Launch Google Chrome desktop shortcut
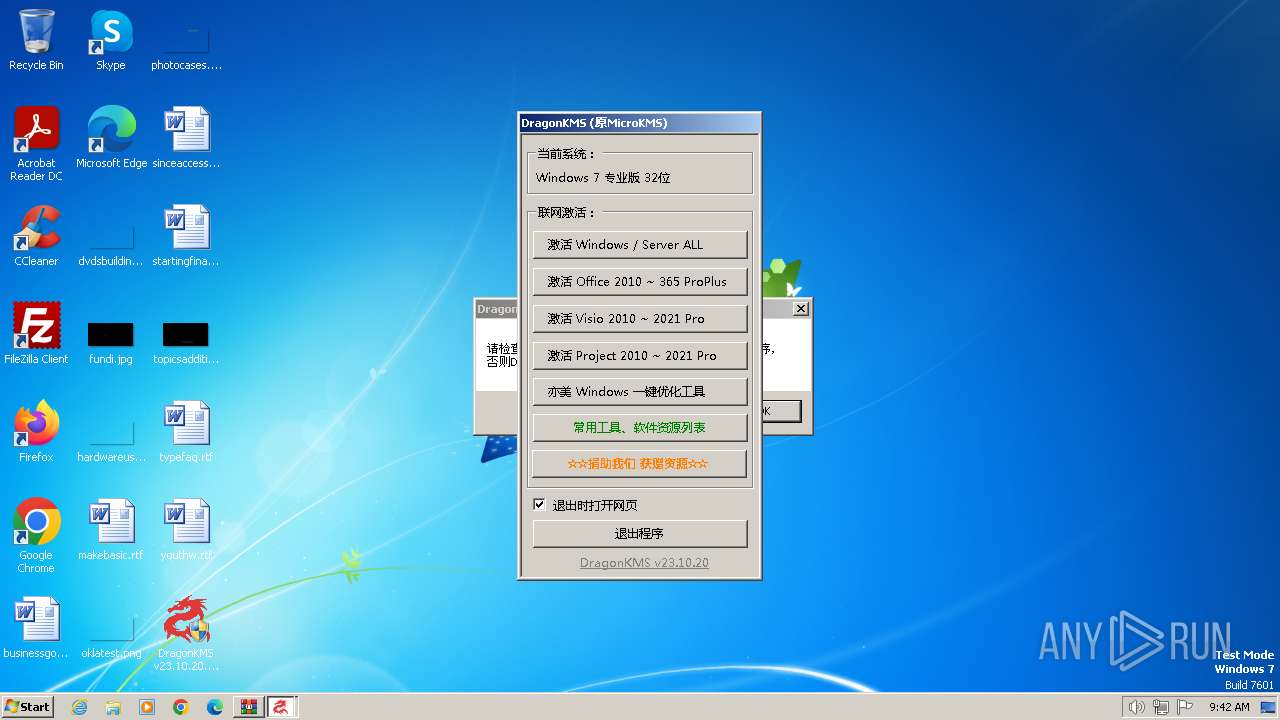1280x720 pixels. coord(36,536)
